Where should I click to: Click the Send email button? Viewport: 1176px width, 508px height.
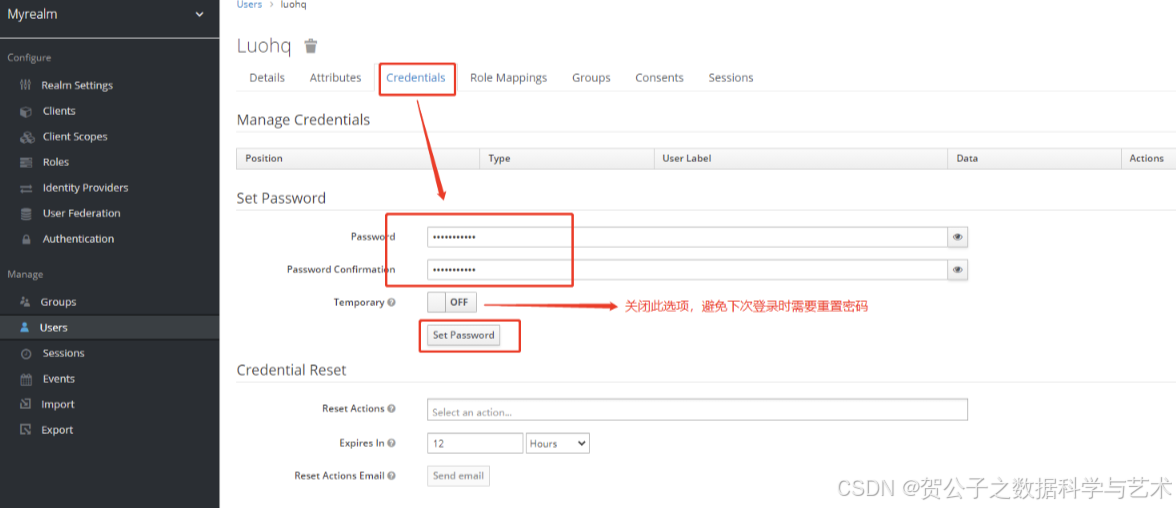(458, 476)
